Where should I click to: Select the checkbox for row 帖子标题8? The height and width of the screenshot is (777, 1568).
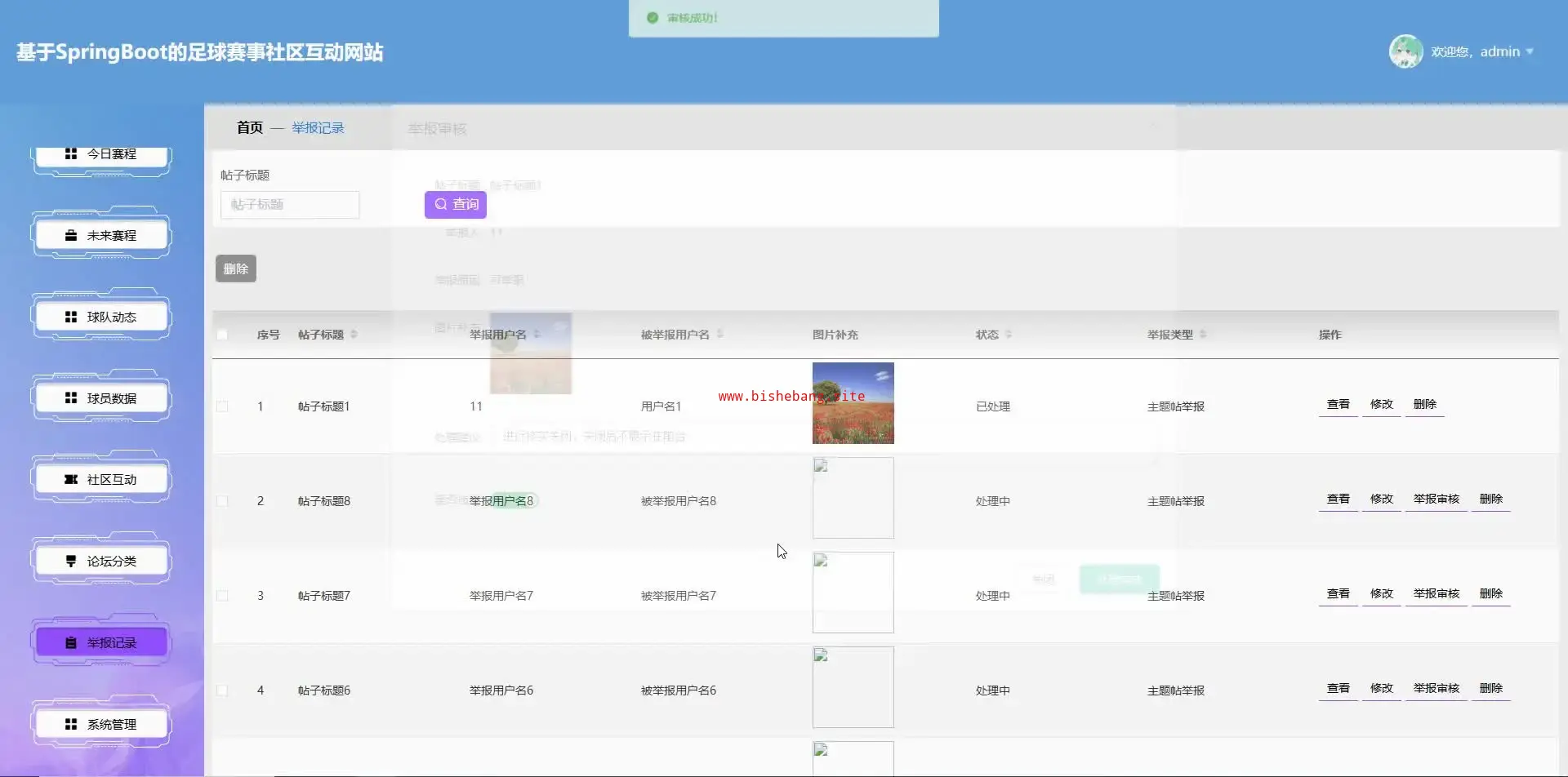point(222,501)
